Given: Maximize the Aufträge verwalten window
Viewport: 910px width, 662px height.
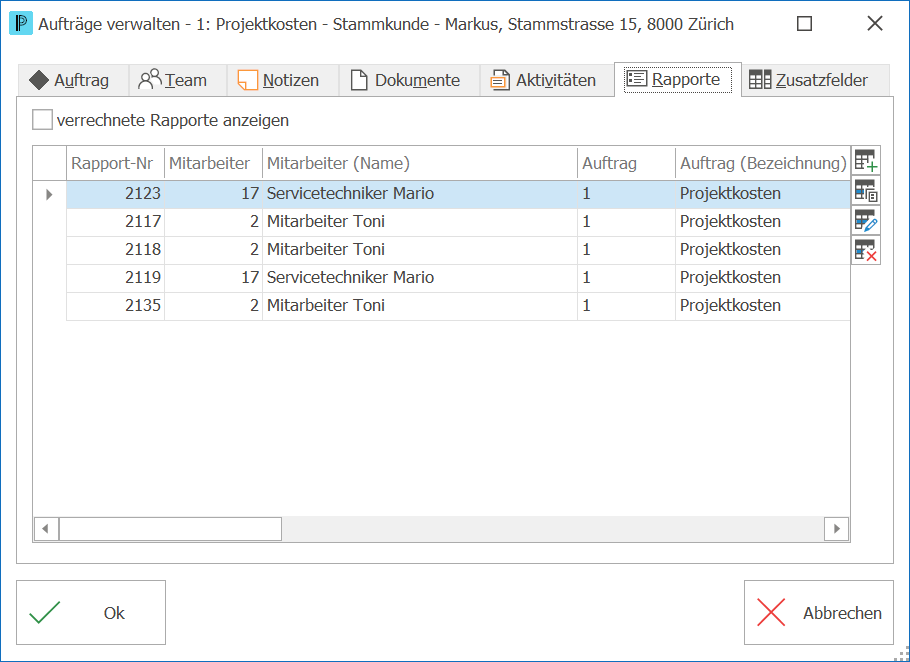Looking at the screenshot, I should point(804,23).
